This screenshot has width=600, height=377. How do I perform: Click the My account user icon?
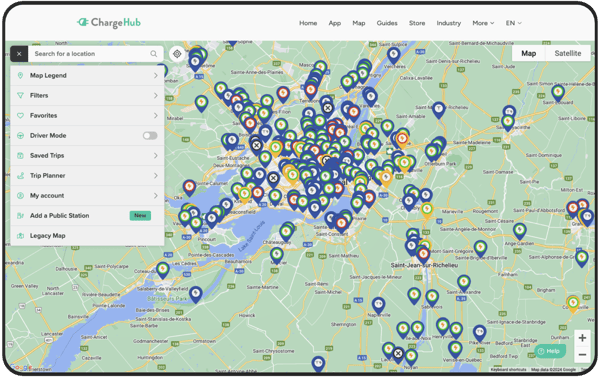tap(21, 196)
